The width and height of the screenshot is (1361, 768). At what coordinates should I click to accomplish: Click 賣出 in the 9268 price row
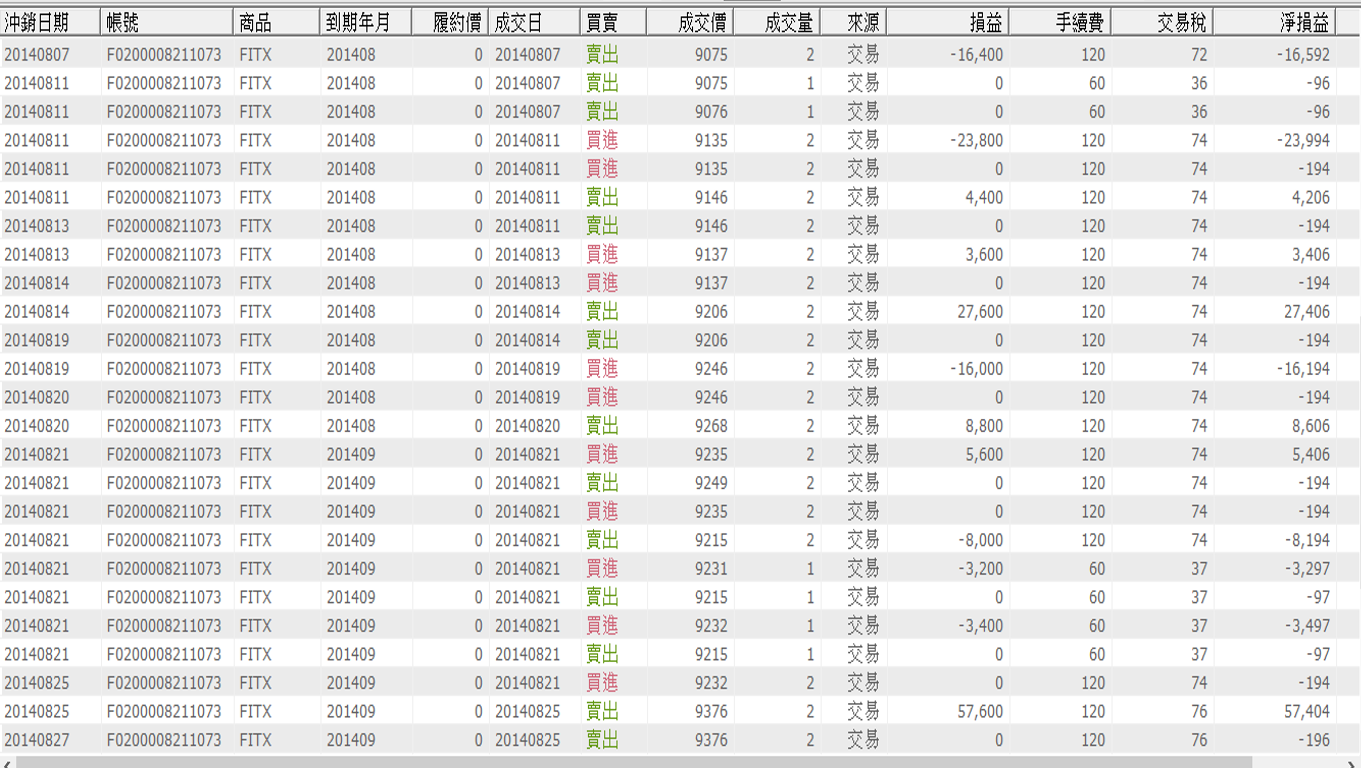(x=602, y=426)
